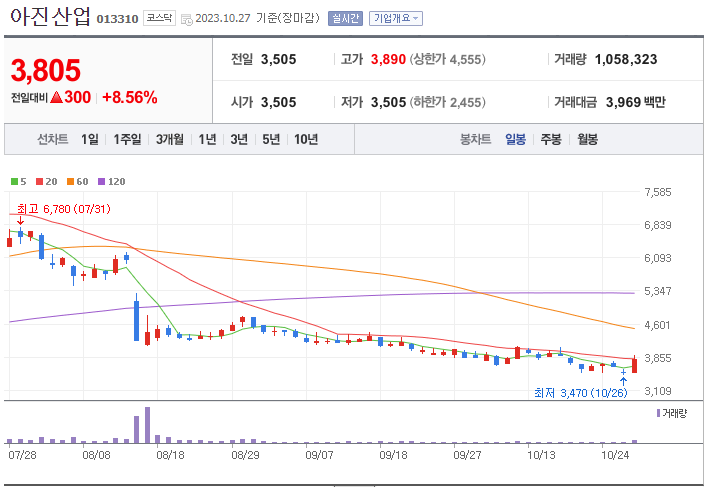
Task: Select the 1주일 line chart tab
Action: coord(127,139)
